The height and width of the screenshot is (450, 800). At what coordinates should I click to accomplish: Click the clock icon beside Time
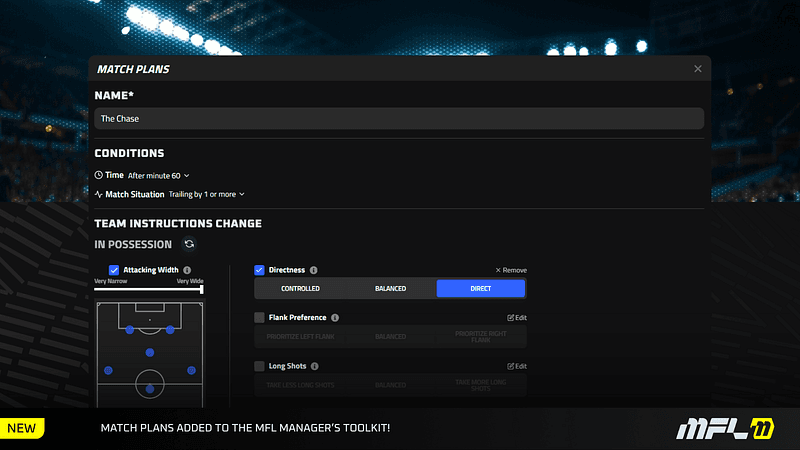click(x=99, y=175)
